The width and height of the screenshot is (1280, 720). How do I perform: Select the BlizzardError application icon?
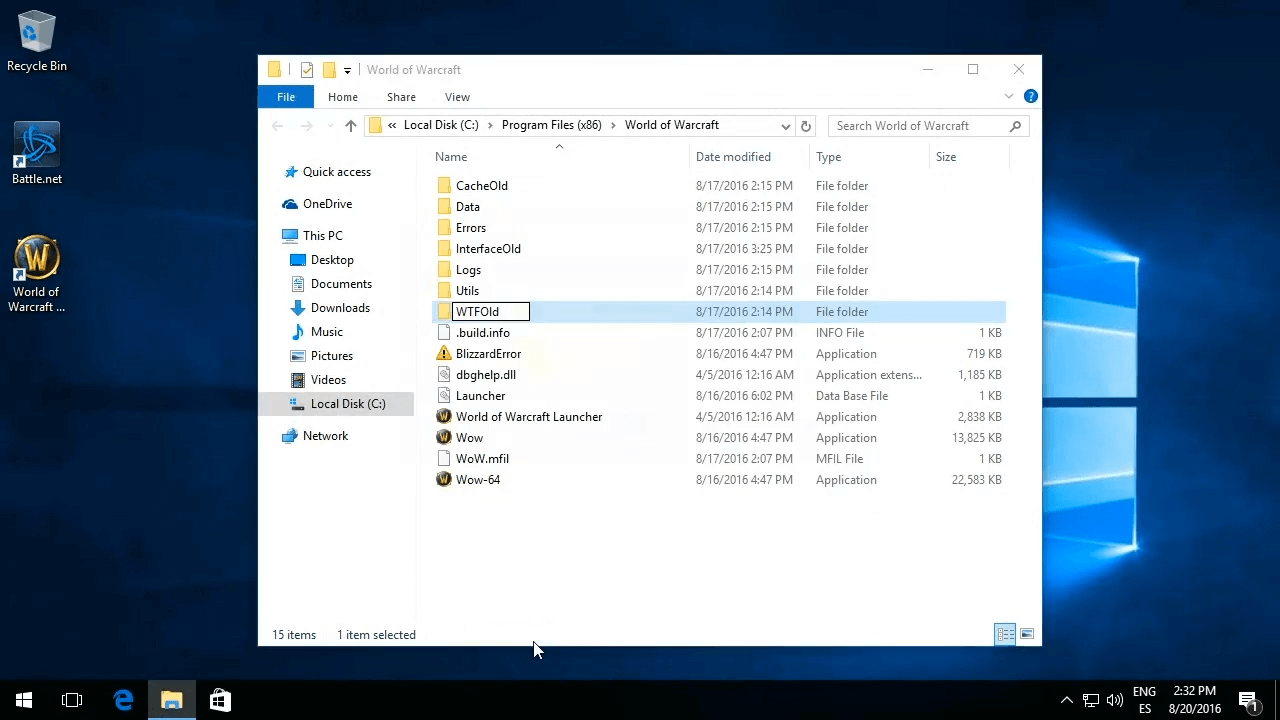click(444, 354)
